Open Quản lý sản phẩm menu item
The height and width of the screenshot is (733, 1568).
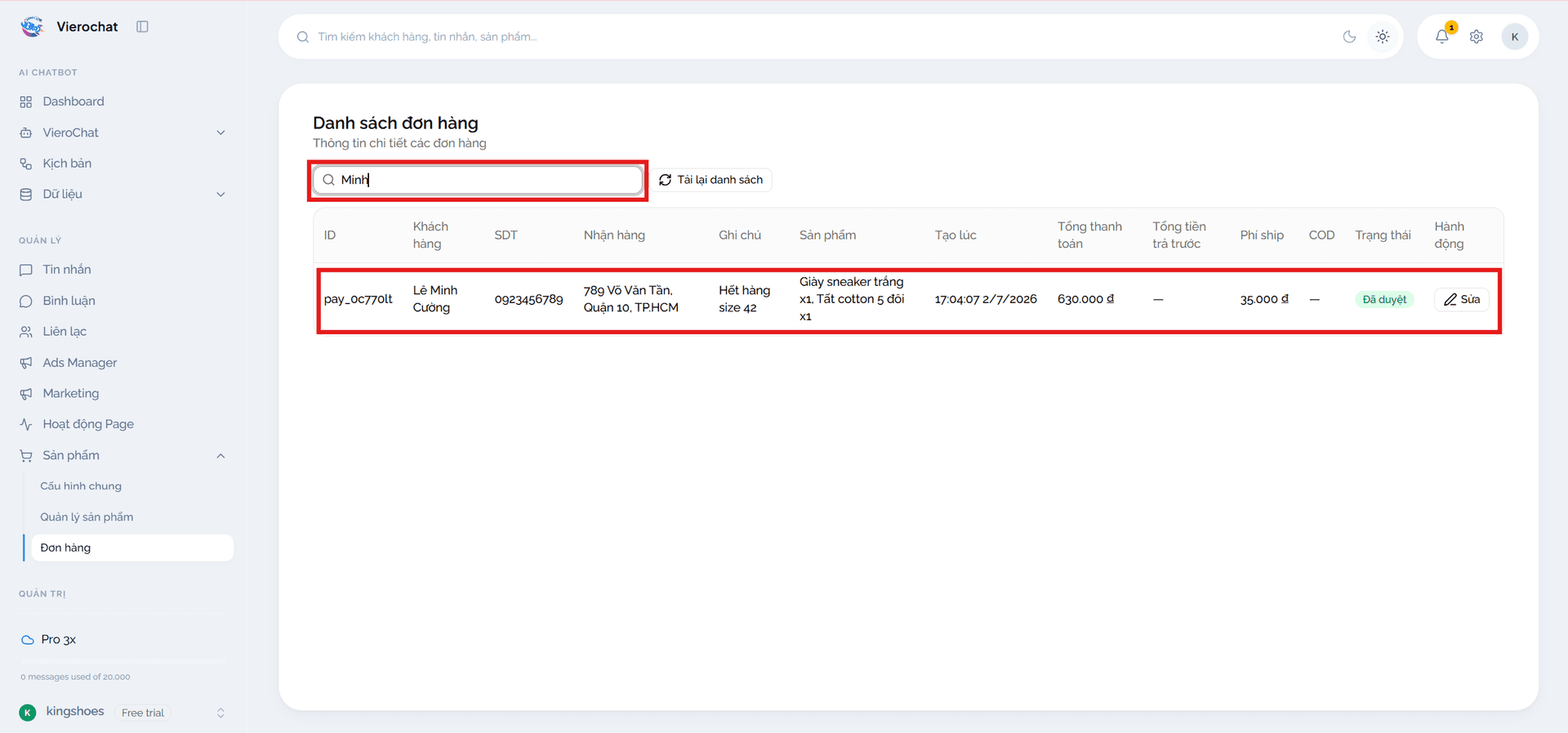87,517
